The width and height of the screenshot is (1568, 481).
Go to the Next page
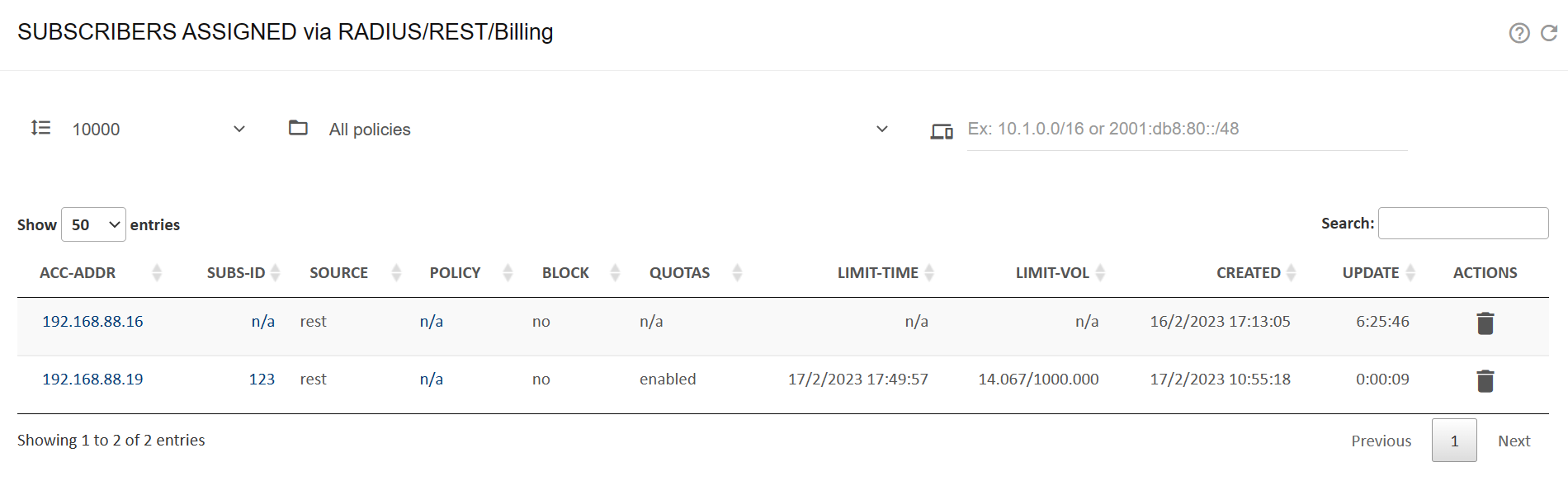(1514, 441)
